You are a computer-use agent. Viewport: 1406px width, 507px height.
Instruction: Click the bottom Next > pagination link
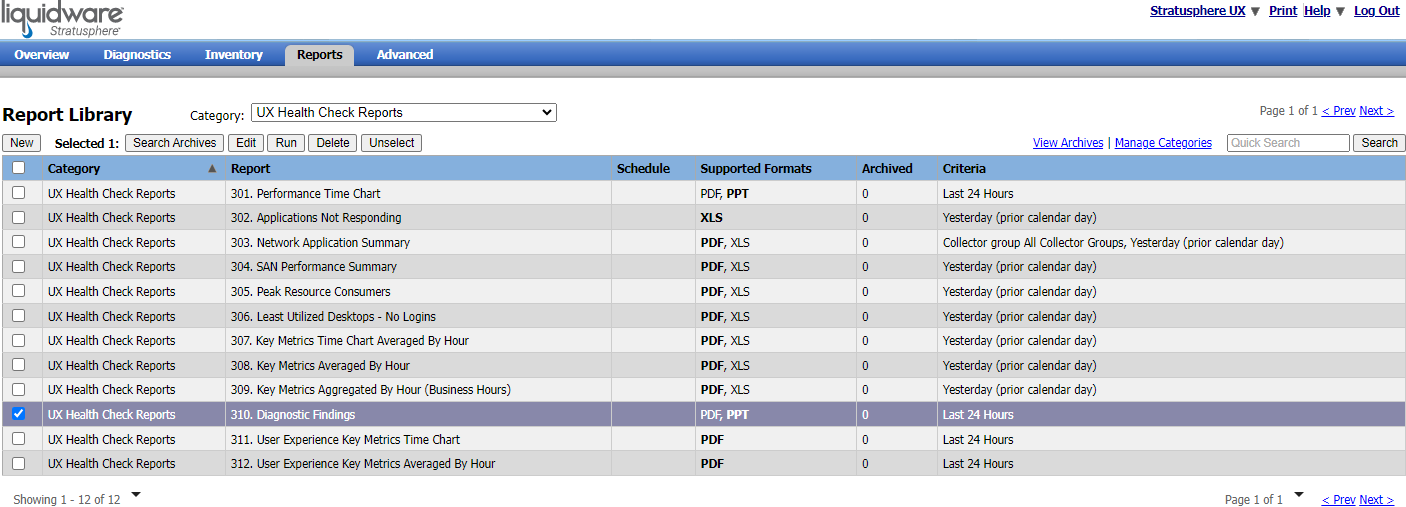(x=1376, y=500)
